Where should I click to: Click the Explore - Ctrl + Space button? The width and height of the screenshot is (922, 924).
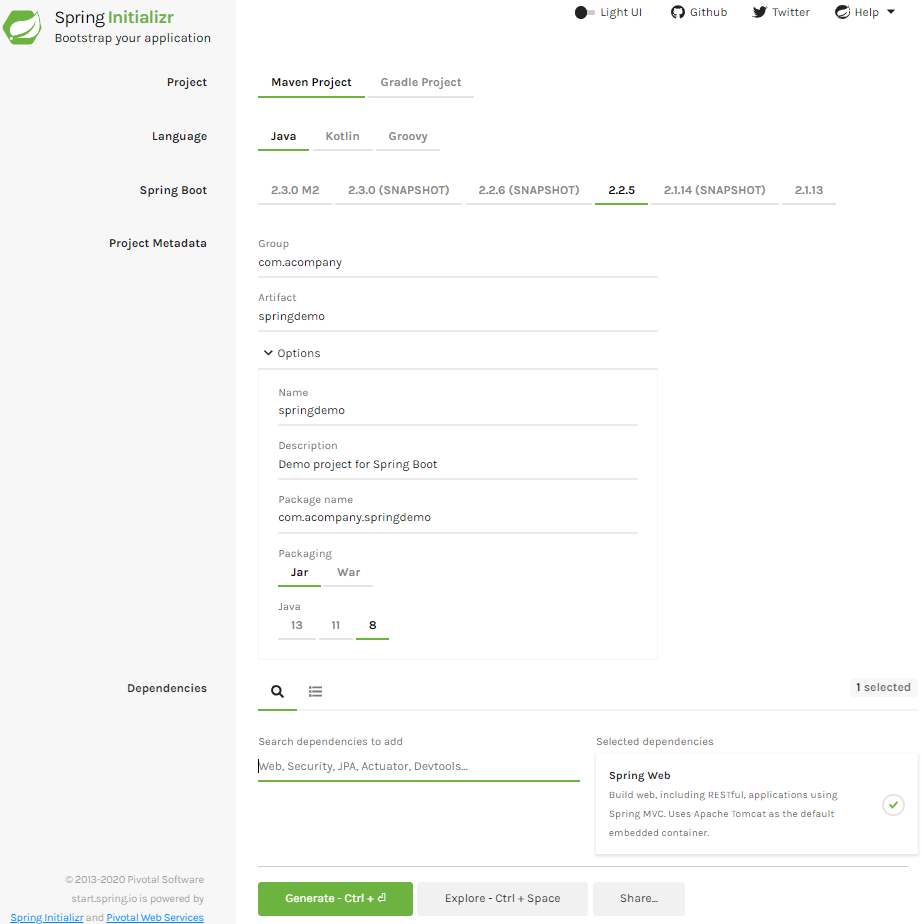[x=503, y=899]
